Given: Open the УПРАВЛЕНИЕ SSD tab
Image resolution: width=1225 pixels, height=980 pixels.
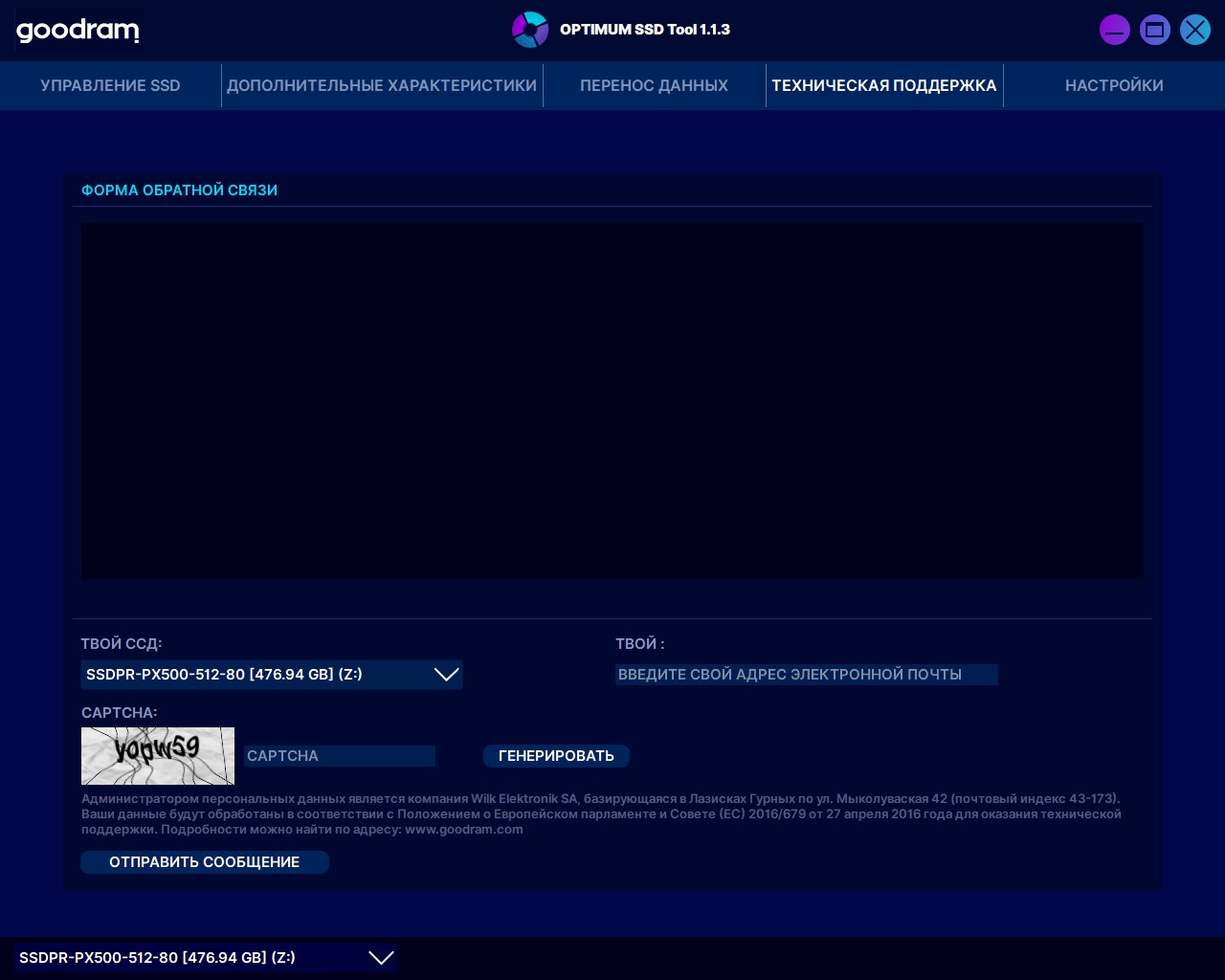Looking at the screenshot, I should [110, 85].
